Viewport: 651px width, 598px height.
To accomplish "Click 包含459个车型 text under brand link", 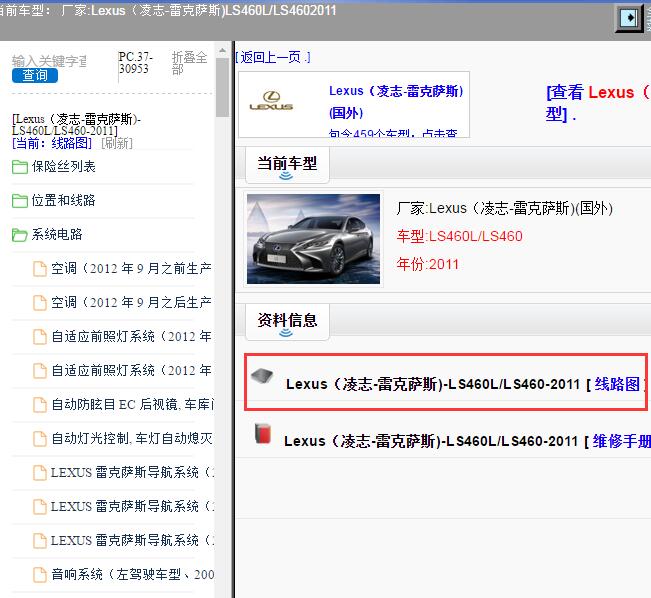I will (393, 132).
